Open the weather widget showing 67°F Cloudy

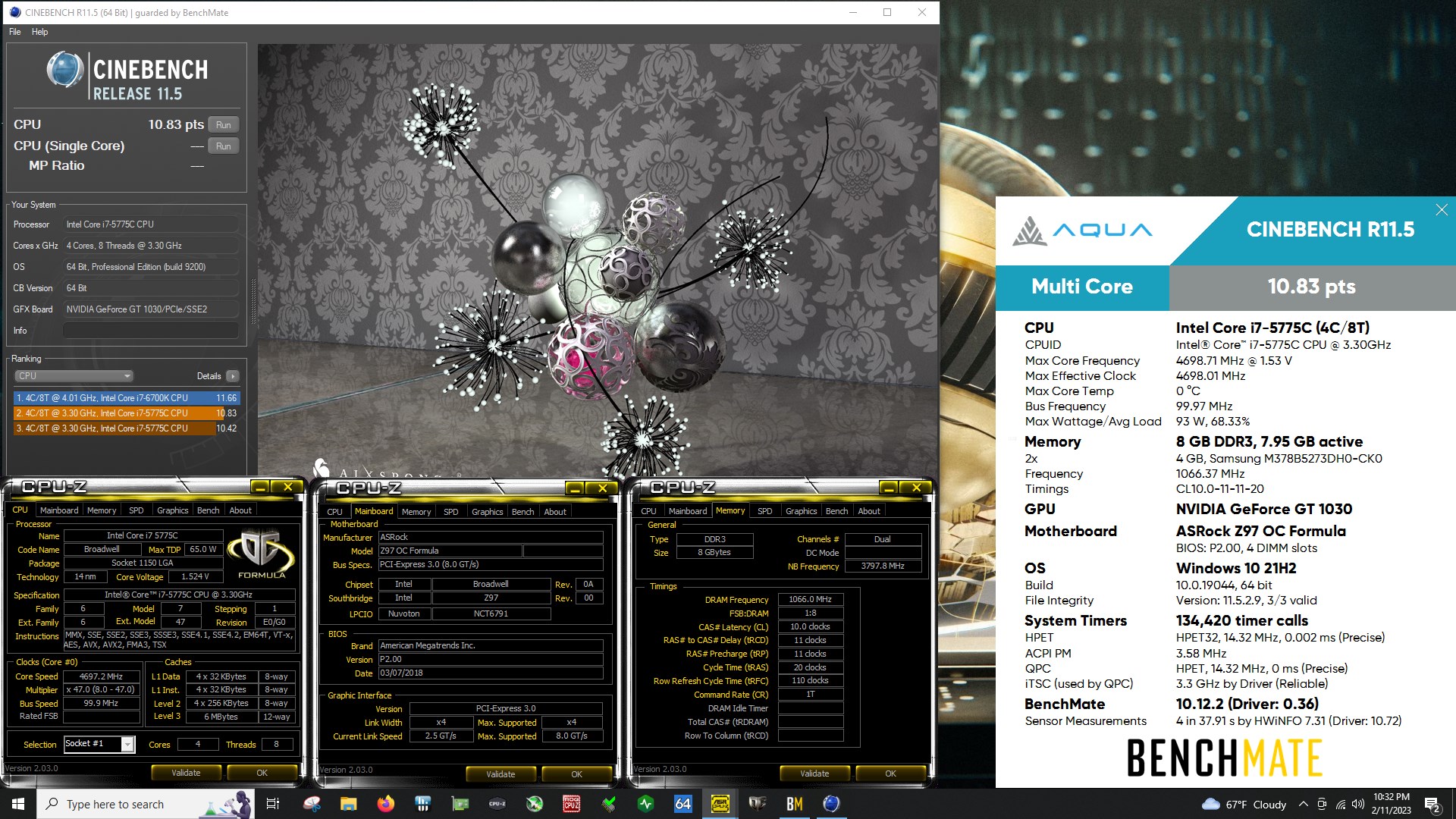[1244, 805]
